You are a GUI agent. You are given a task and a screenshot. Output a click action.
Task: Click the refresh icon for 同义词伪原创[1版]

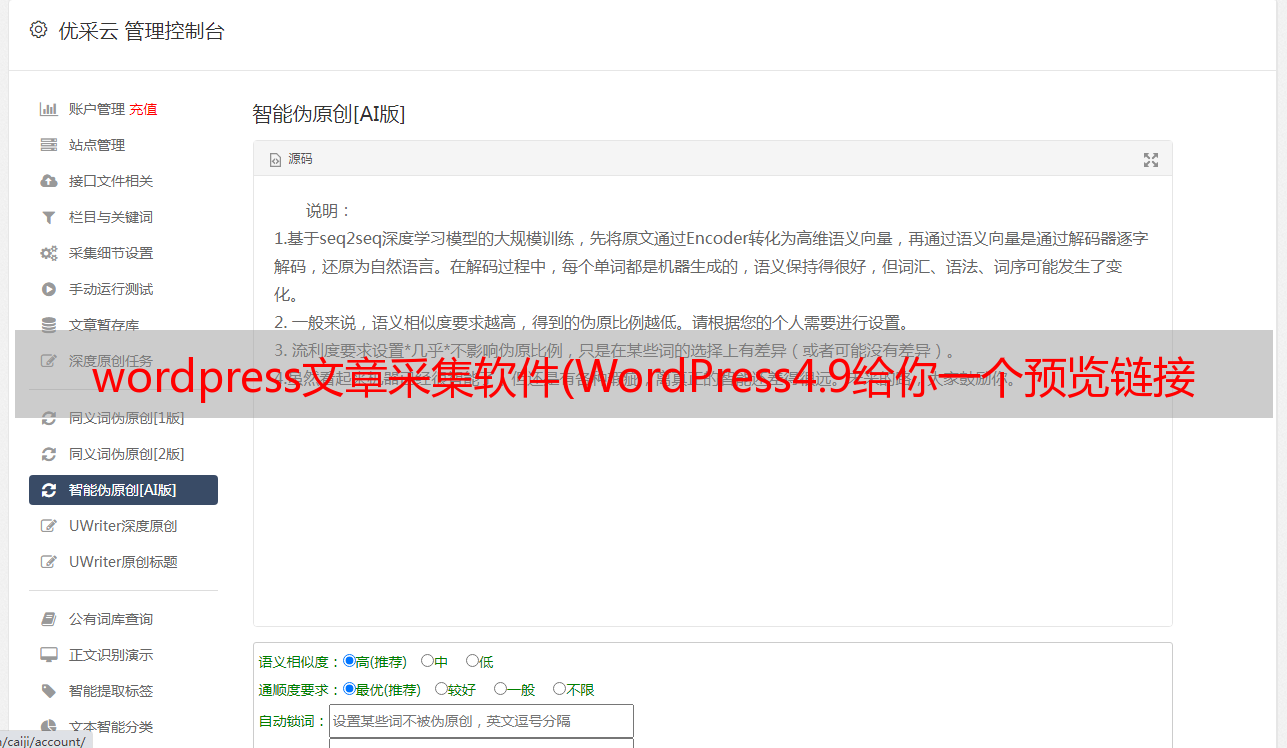point(48,418)
